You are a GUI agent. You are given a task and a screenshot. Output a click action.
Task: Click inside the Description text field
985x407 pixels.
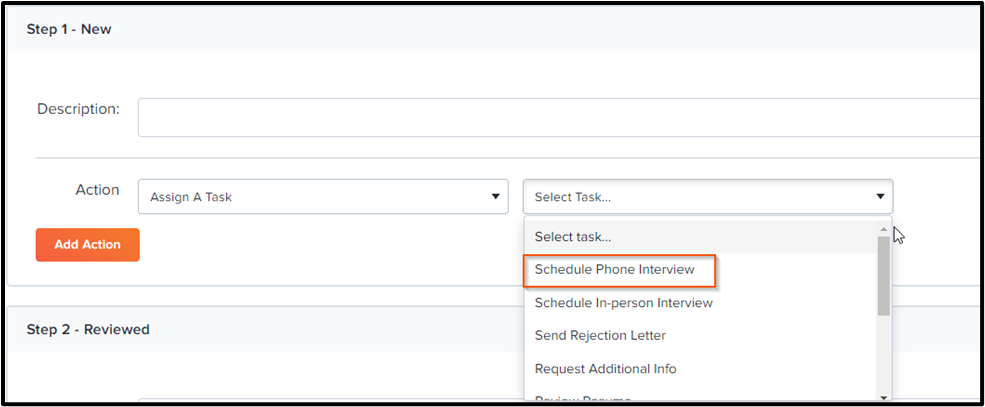[559, 117]
